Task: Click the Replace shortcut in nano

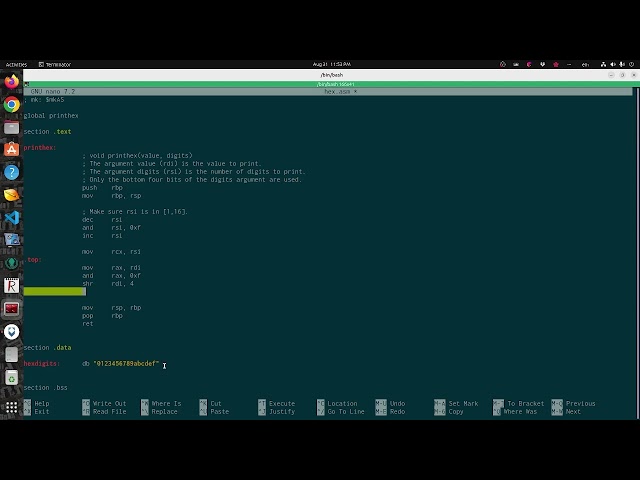Action: [159, 411]
